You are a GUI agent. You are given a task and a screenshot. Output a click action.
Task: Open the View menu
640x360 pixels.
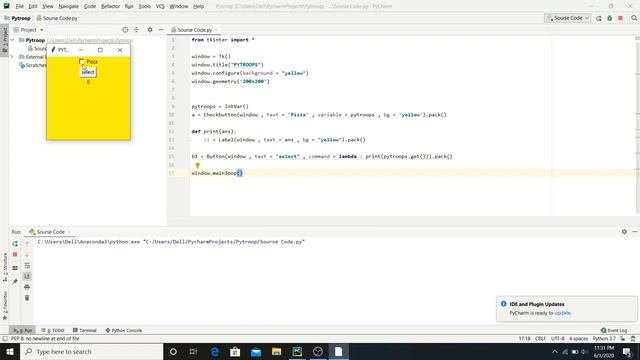click(x=48, y=7)
